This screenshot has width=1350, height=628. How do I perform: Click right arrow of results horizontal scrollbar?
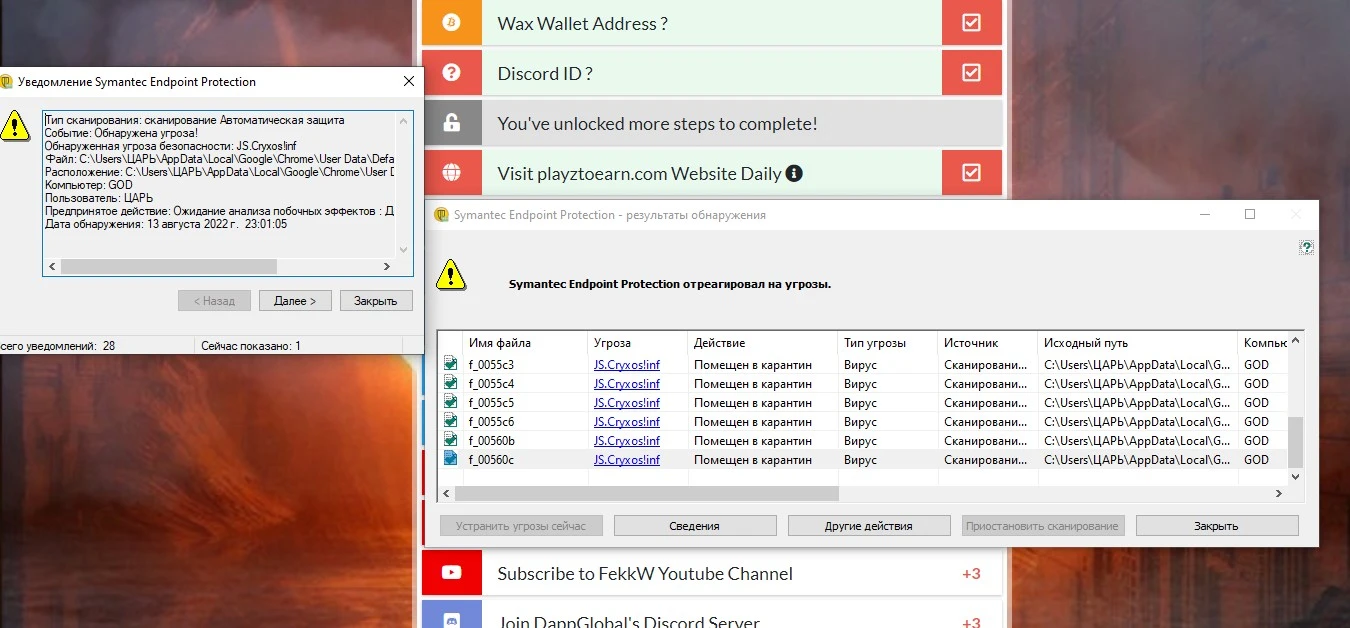pos(1279,493)
